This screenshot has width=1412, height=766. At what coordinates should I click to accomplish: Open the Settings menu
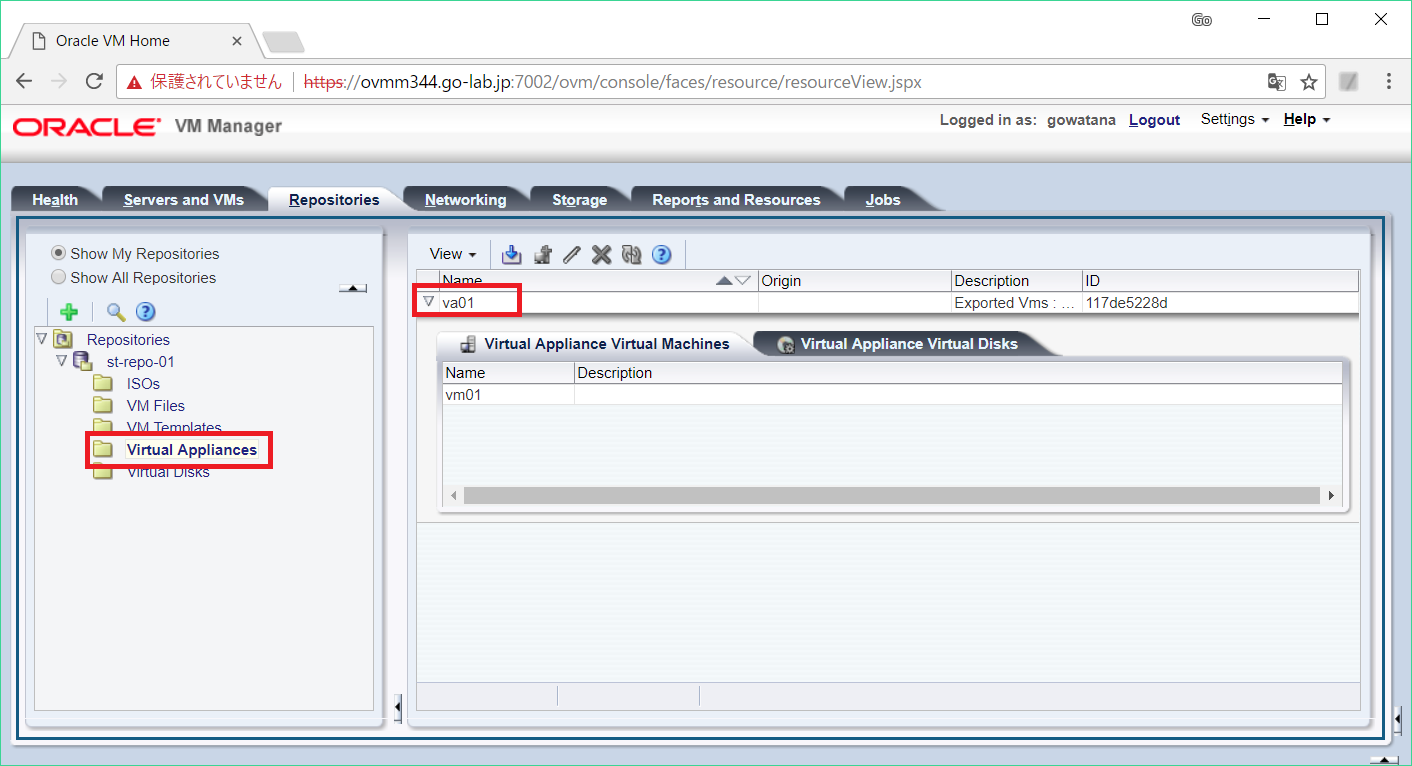[1228, 119]
